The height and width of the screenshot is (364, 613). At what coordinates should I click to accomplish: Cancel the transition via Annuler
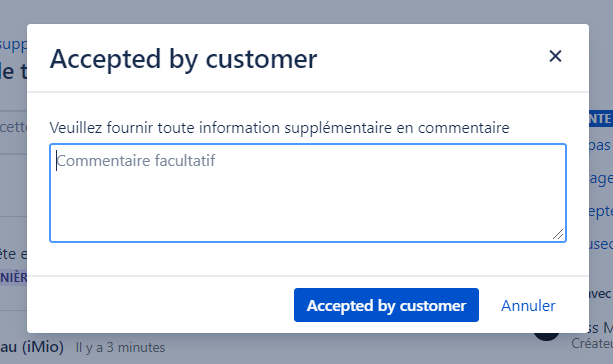click(528, 305)
